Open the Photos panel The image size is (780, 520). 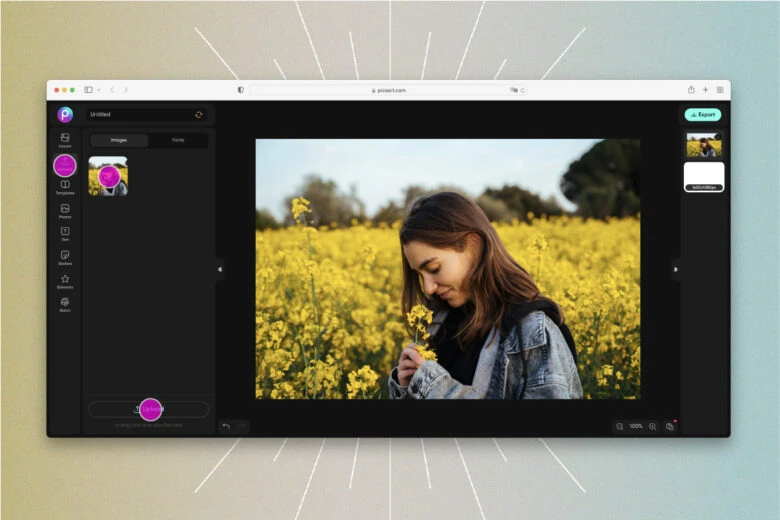[x=65, y=210]
